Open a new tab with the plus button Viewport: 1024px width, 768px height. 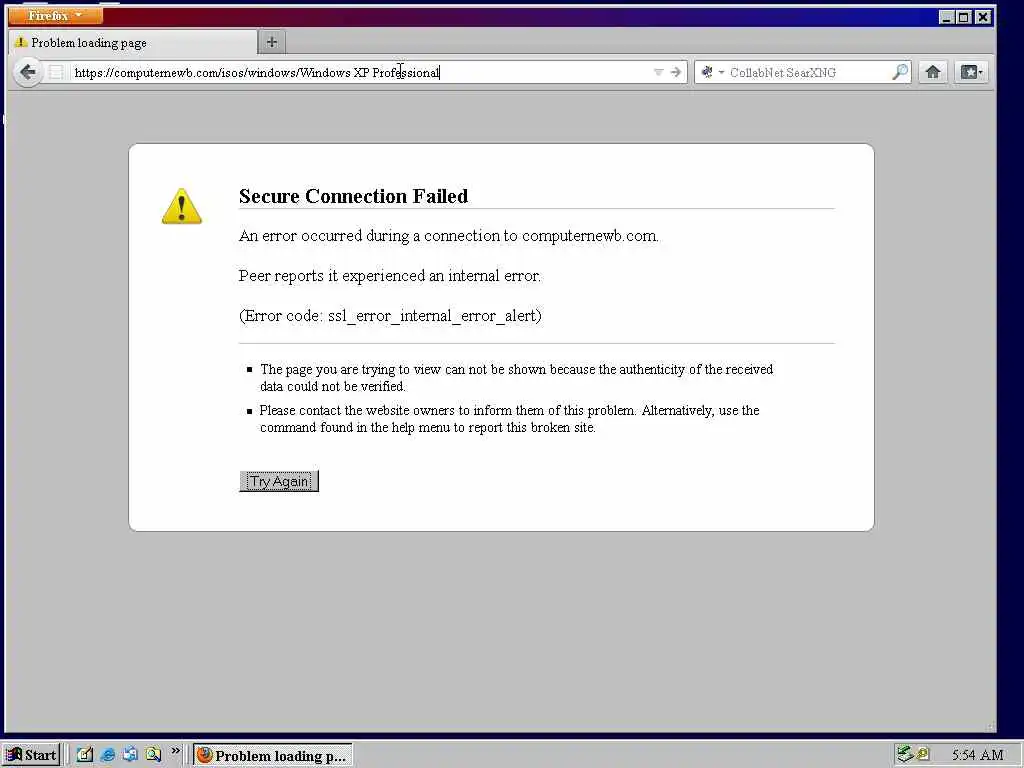[x=272, y=42]
